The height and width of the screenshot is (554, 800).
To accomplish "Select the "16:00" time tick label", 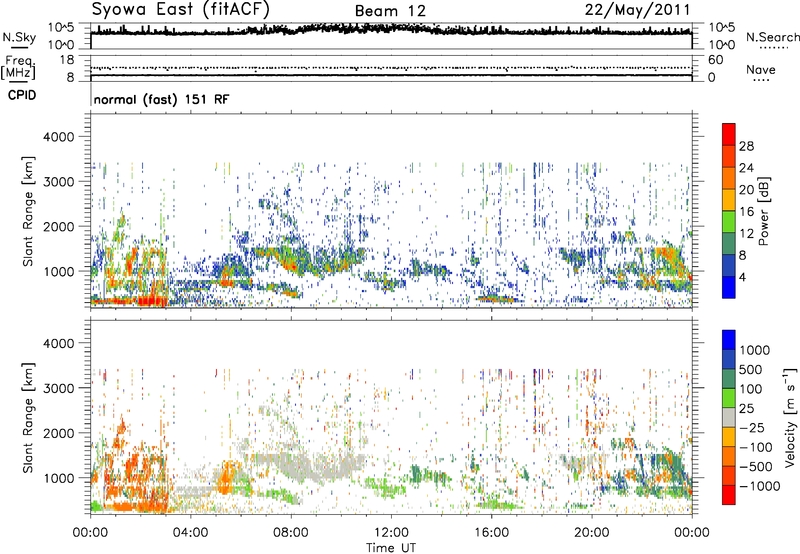I will [x=491, y=533].
